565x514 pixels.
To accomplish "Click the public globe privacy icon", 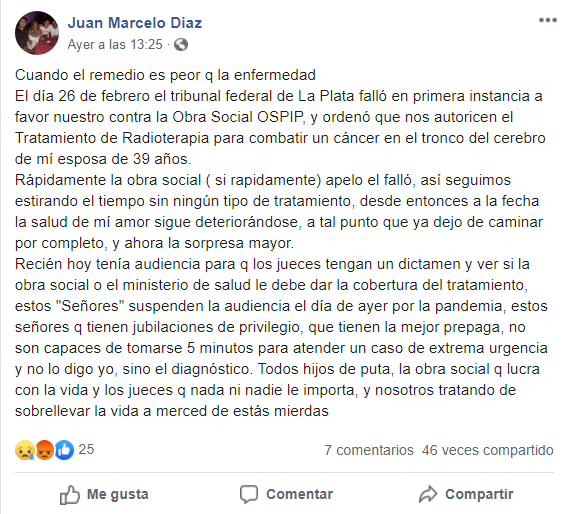I will pyautogui.click(x=181, y=45).
